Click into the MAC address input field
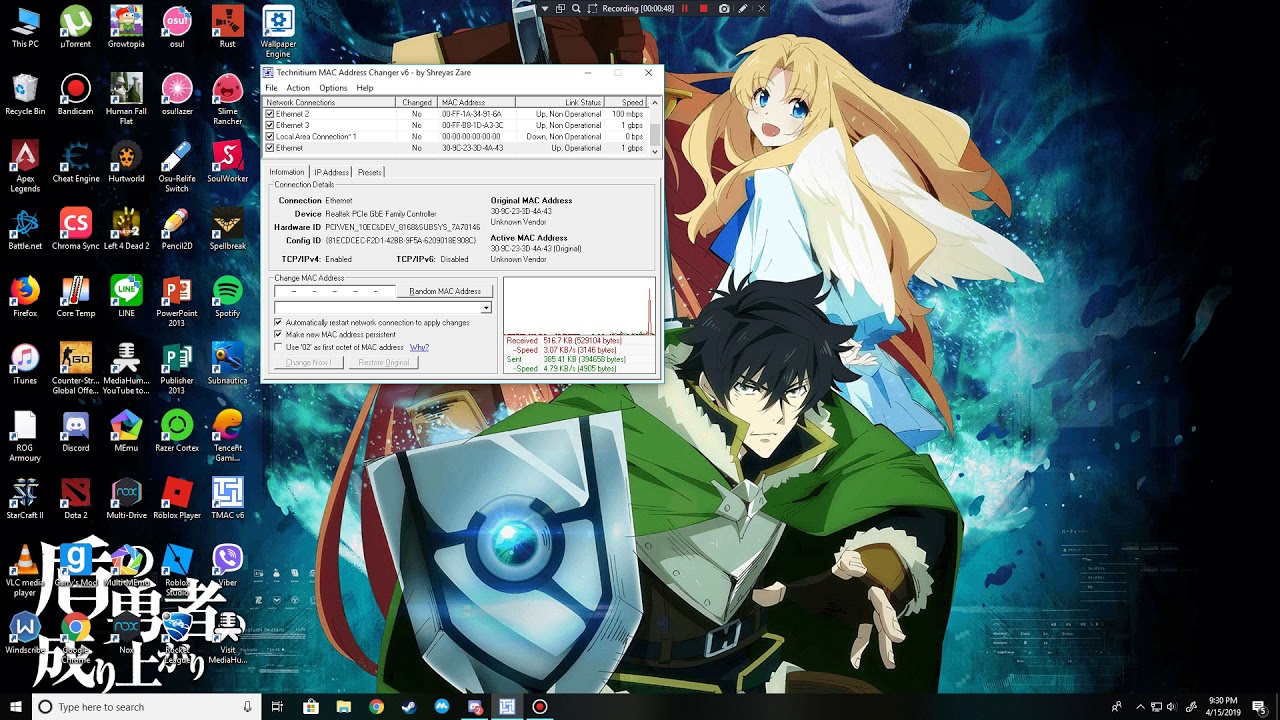Viewport: 1280px width, 720px height. tap(335, 291)
